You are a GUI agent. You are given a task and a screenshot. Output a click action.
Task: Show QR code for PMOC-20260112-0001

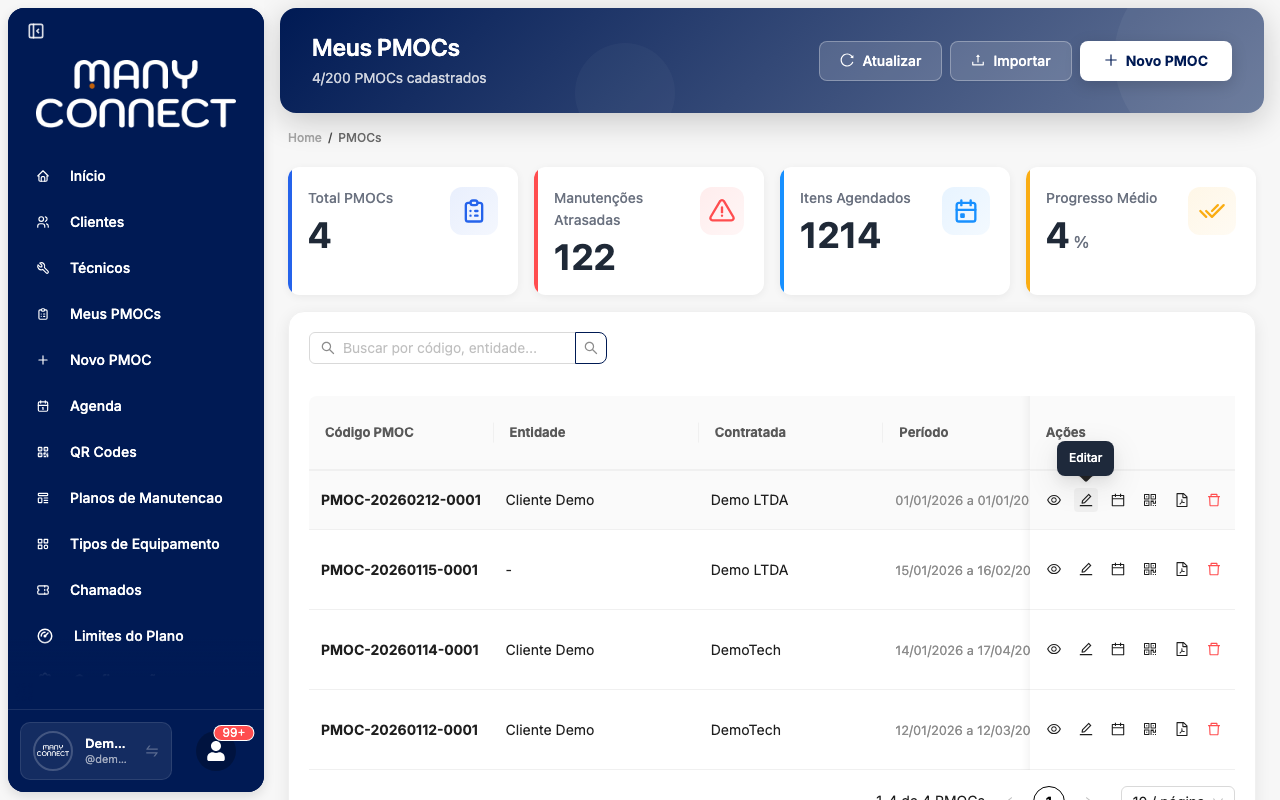(1150, 729)
